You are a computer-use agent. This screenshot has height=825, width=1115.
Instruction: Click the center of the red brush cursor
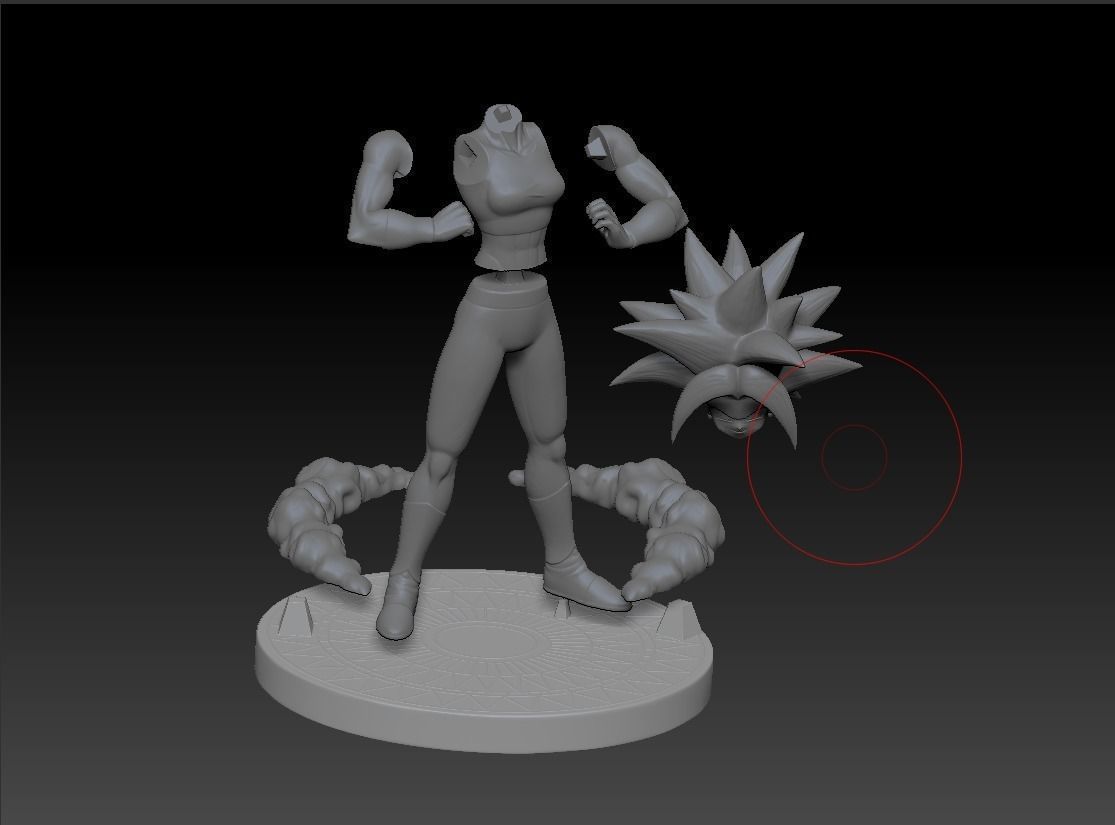853,458
